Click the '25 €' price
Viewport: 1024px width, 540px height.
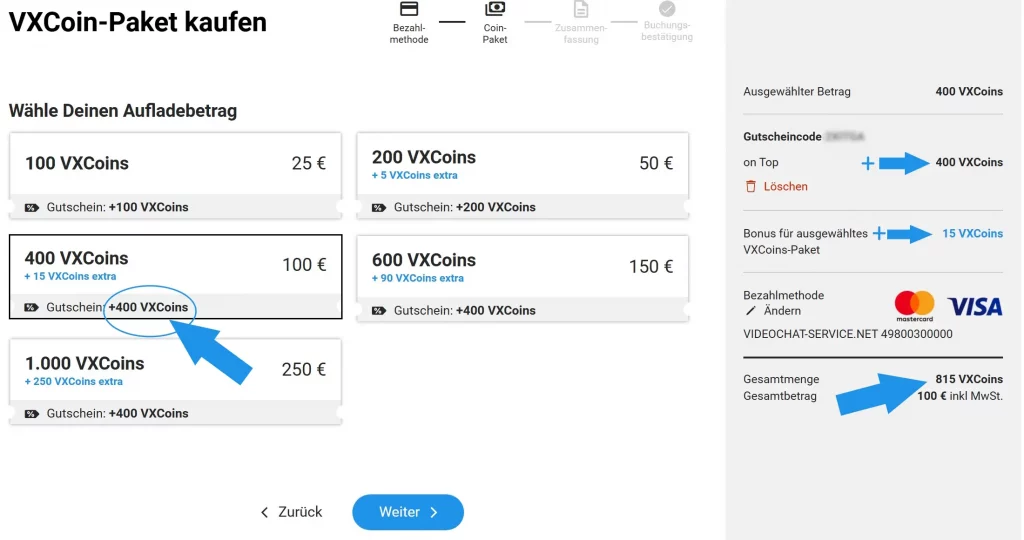pos(308,163)
